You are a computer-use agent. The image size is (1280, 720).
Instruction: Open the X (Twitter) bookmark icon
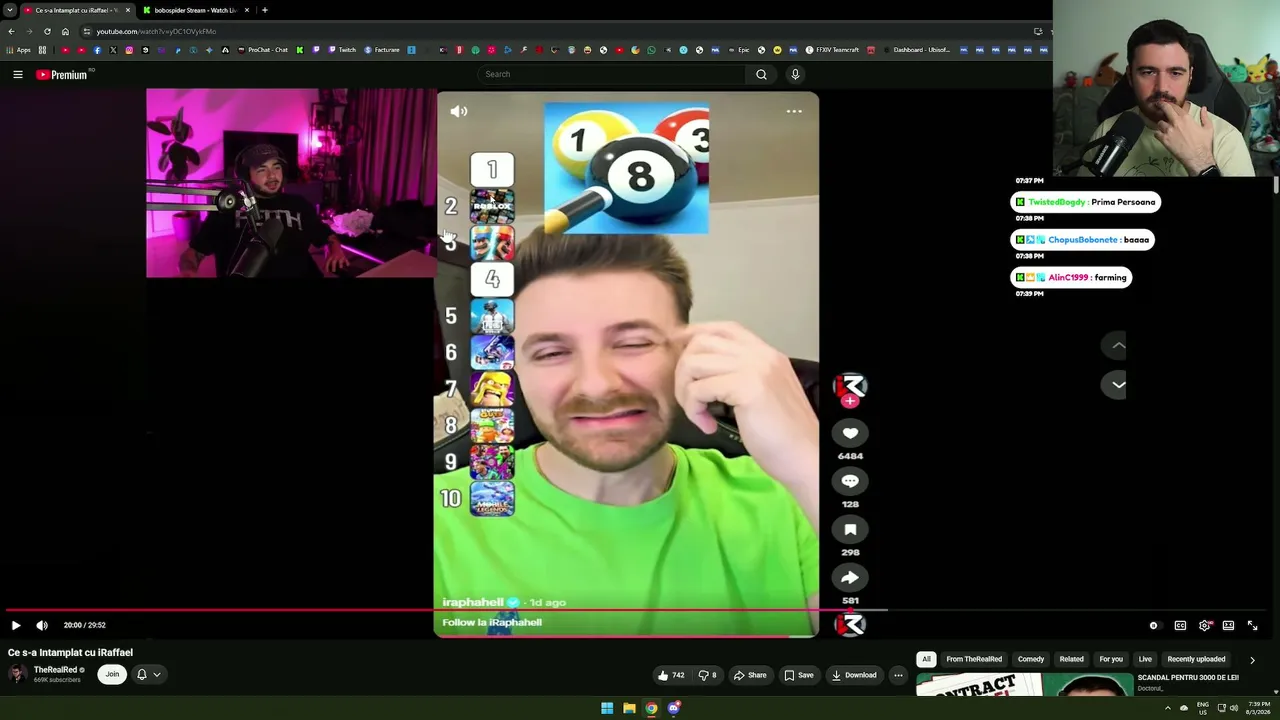click(113, 50)
